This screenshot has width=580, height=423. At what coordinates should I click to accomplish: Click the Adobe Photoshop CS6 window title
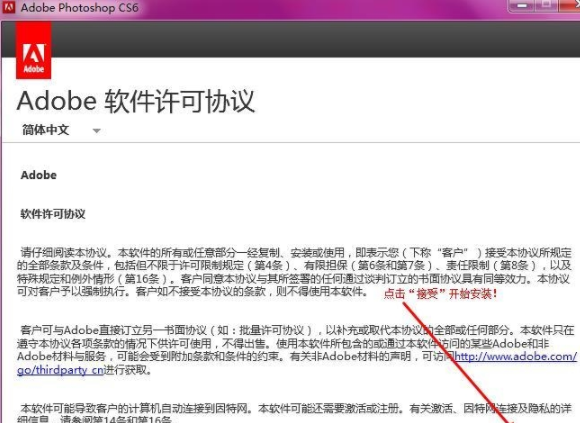pyautogui.click(x=80, y=7)
